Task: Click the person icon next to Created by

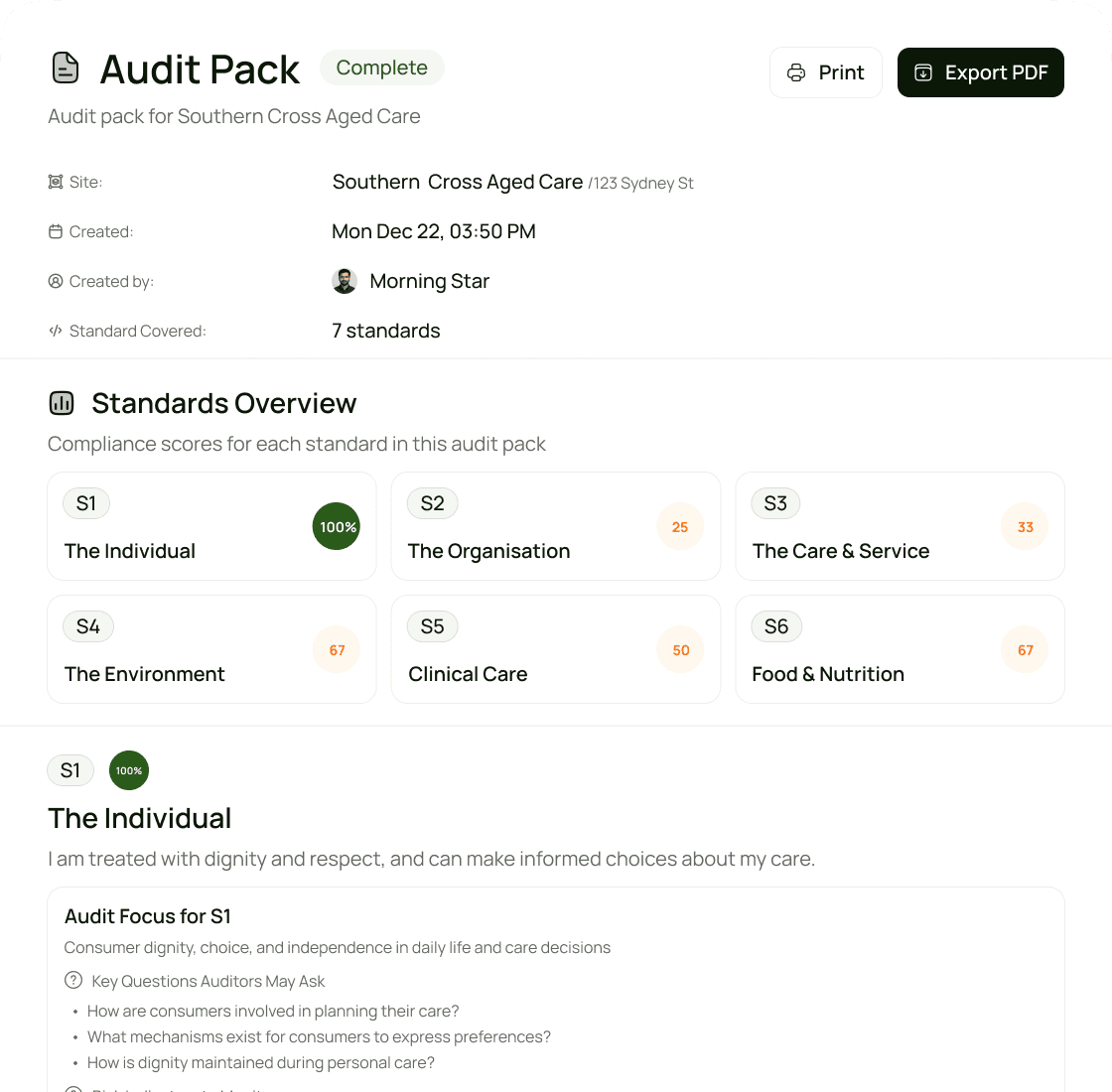Action: click(x=55, y=281)
